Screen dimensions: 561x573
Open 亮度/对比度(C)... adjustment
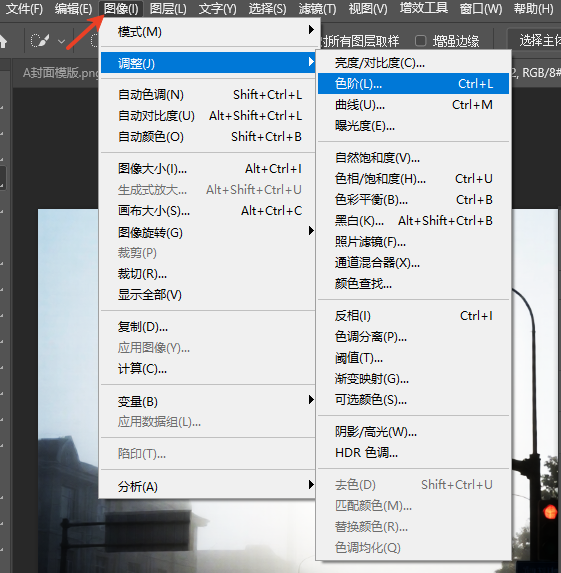(x=413, y=63)
